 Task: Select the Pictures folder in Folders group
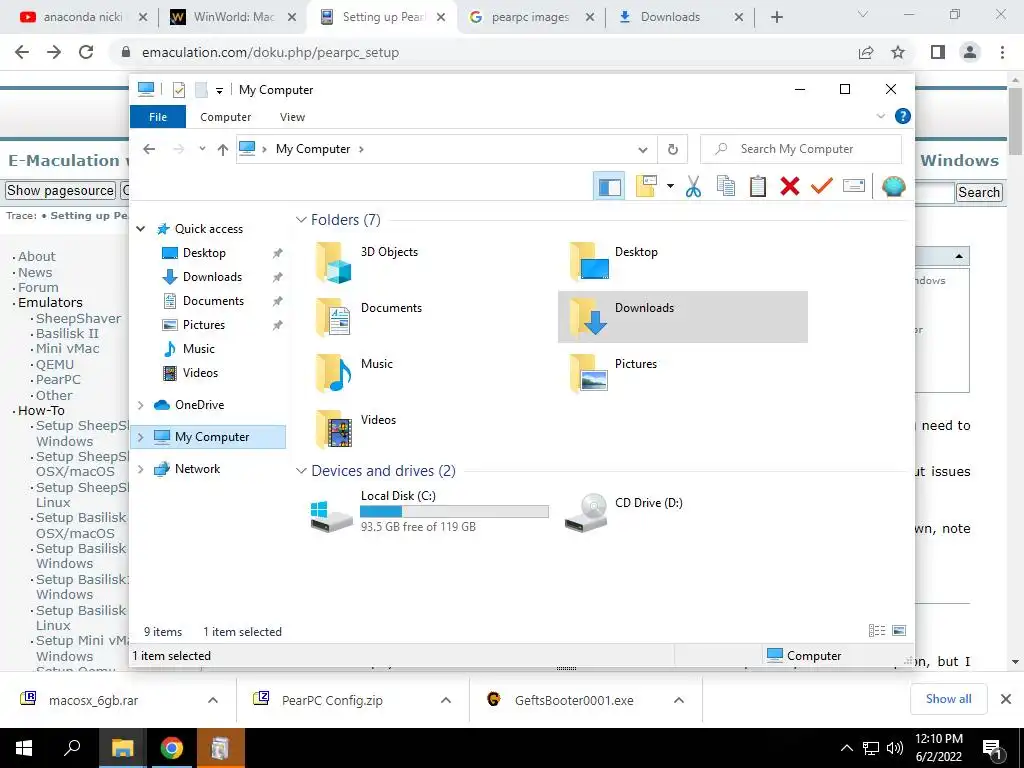point(682,373)
